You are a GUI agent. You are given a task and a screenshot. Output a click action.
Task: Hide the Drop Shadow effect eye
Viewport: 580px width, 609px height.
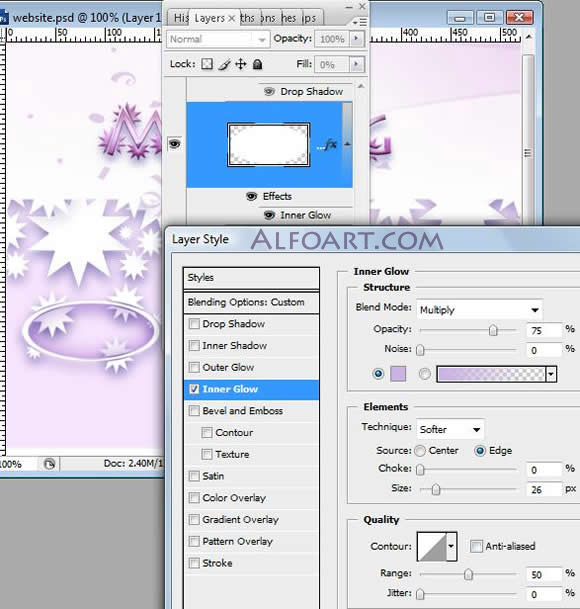coord(269,92)
